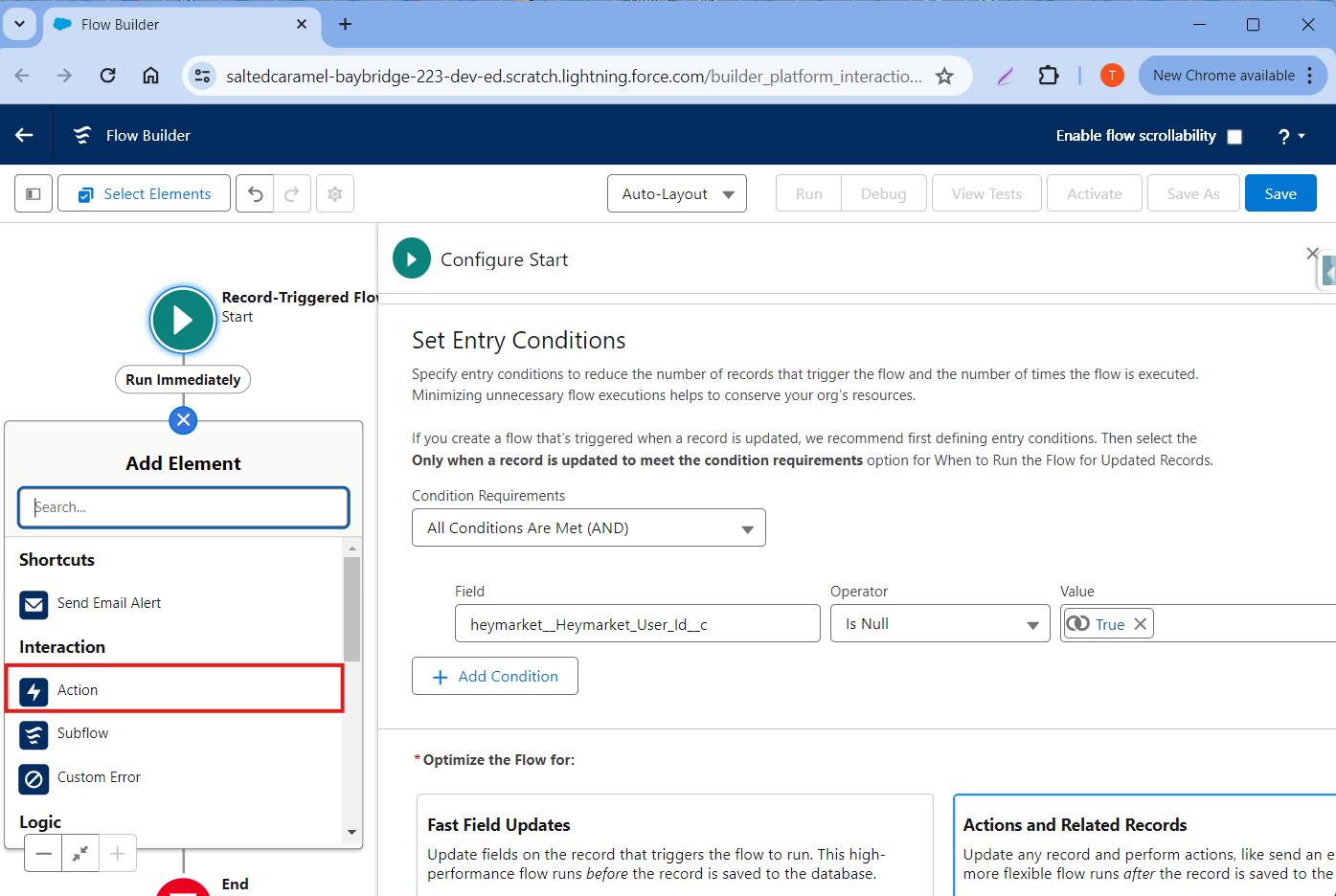Select Fast Field Updates option card
Image resolution: width=1336 pixels, height=896 pixels.
click(675, 845)
